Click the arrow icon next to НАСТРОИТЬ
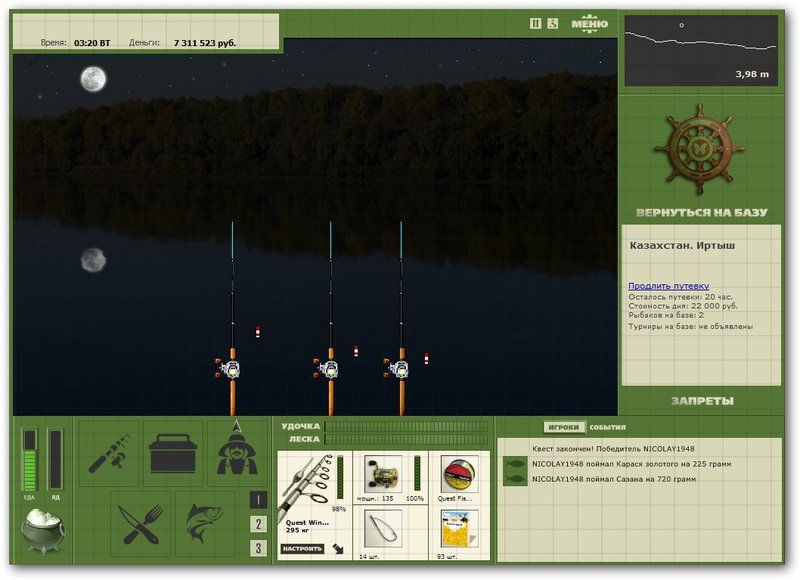This screenshot has height=580, width=800. pyautogui.click(x=338, y=549)
